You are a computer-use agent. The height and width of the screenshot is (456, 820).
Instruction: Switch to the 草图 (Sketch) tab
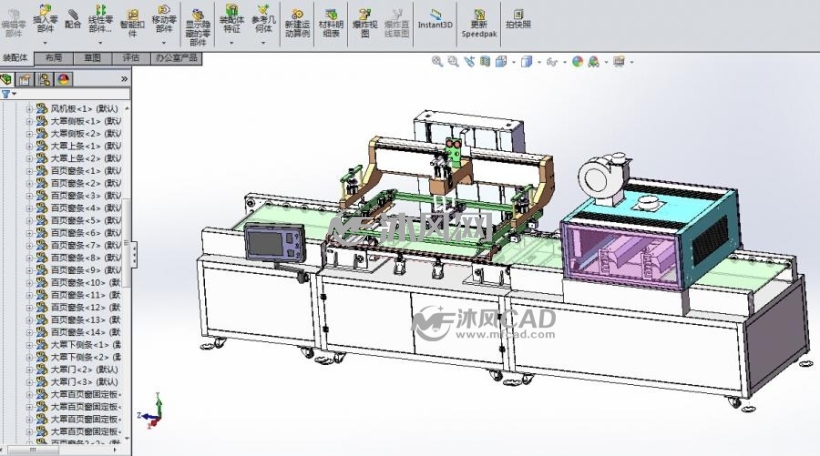(93, 58)
